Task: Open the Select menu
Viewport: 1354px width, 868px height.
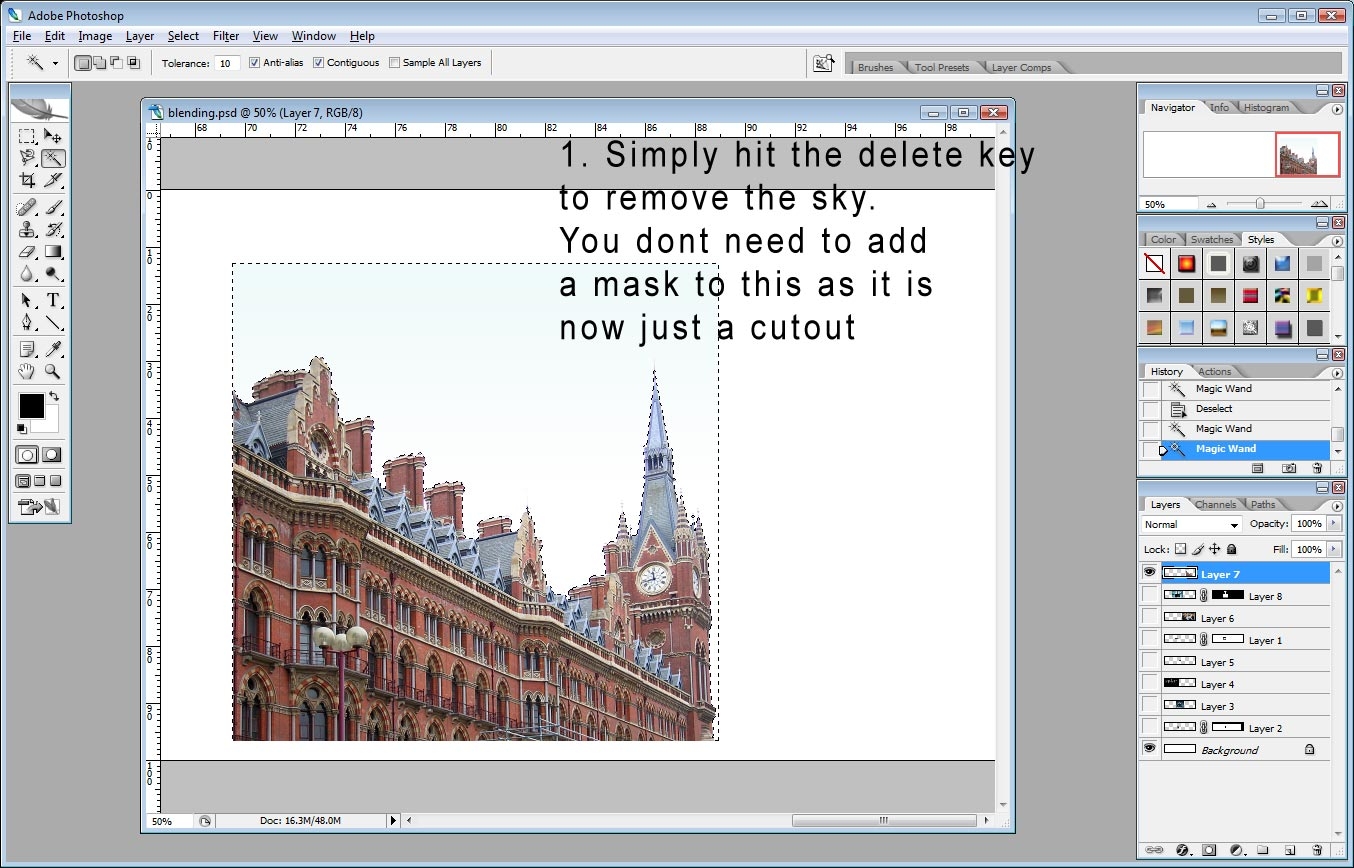Action: [183, 36]
